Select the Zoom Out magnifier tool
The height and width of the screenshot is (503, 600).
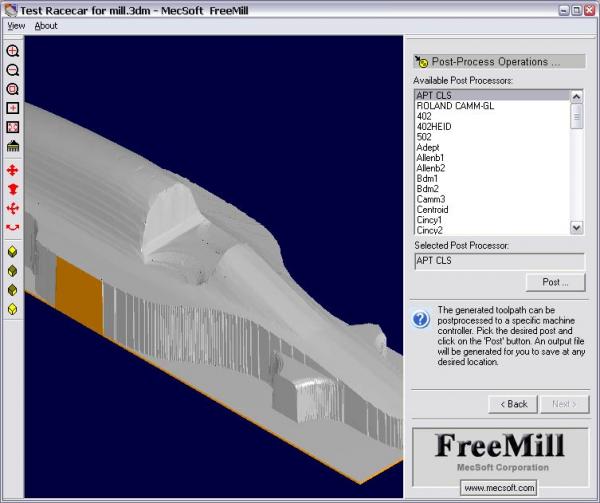[13, 70]
